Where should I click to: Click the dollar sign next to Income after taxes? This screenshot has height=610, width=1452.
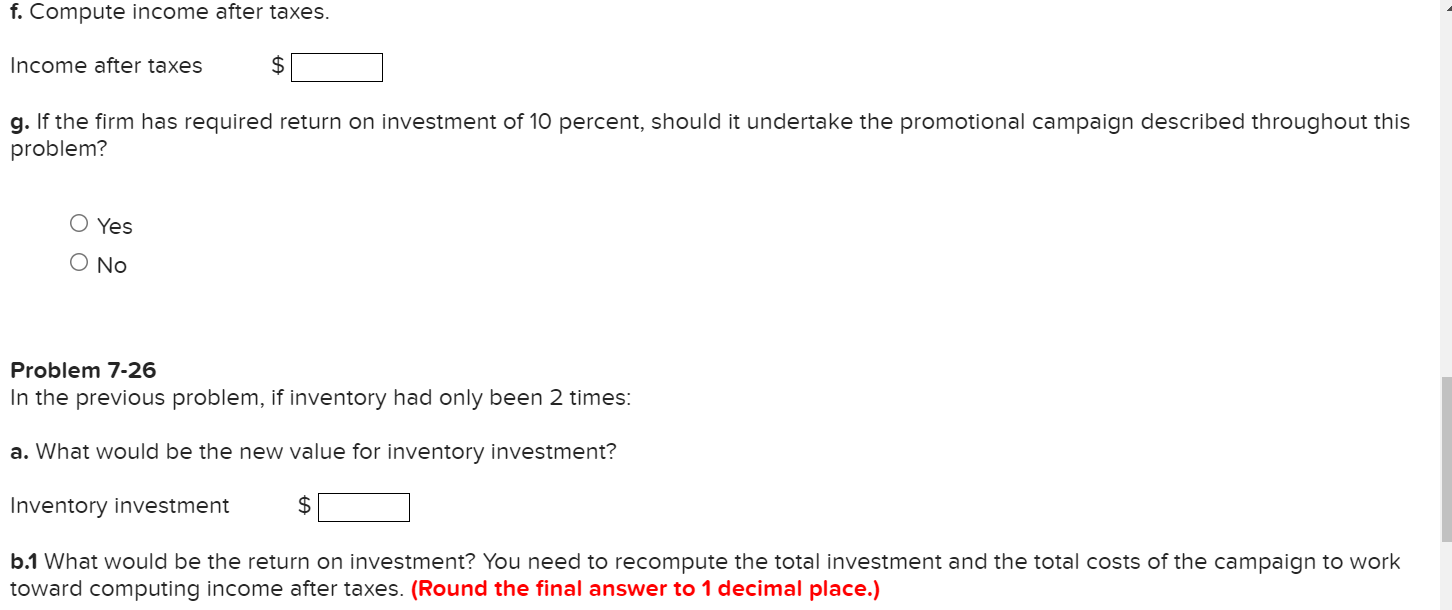coord(277,65)
